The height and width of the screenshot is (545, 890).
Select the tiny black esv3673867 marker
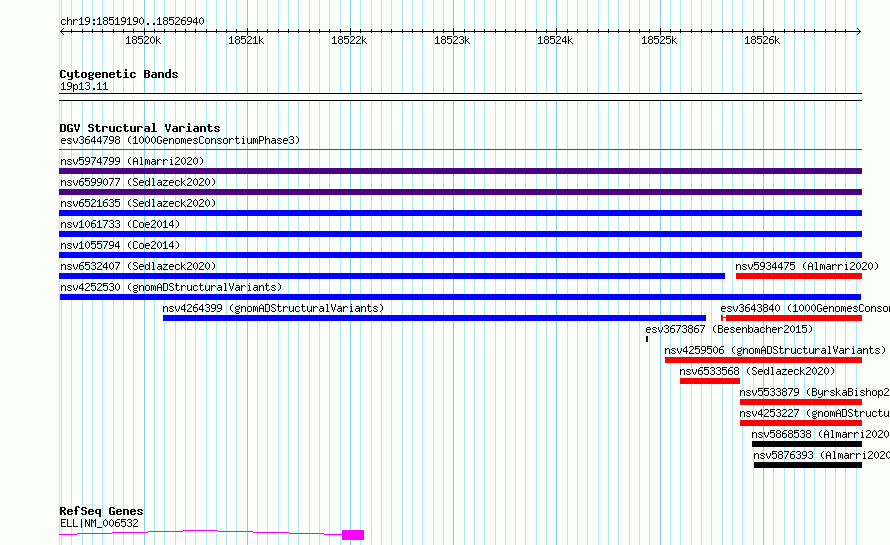coord(646,339)
